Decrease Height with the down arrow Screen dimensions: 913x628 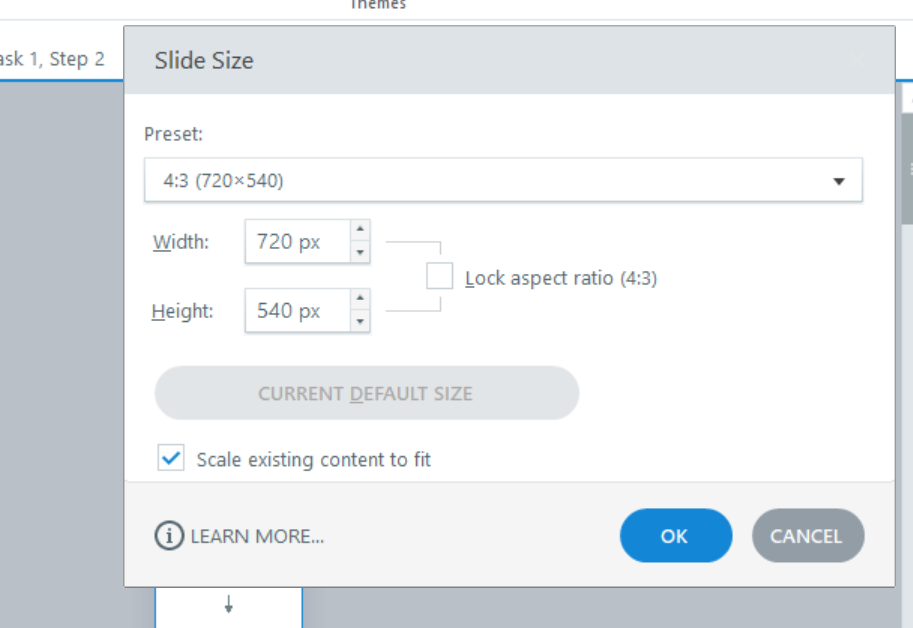[360, 322]
